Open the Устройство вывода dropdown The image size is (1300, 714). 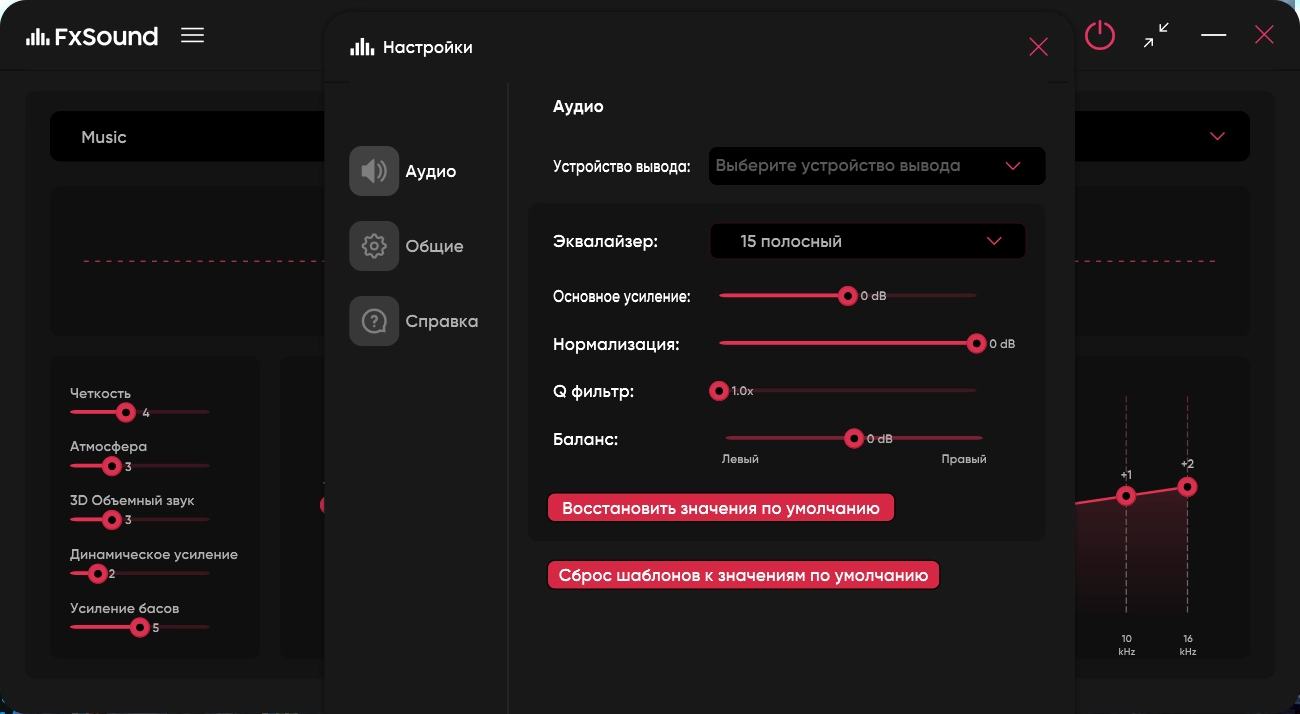(x=877, y=166)
